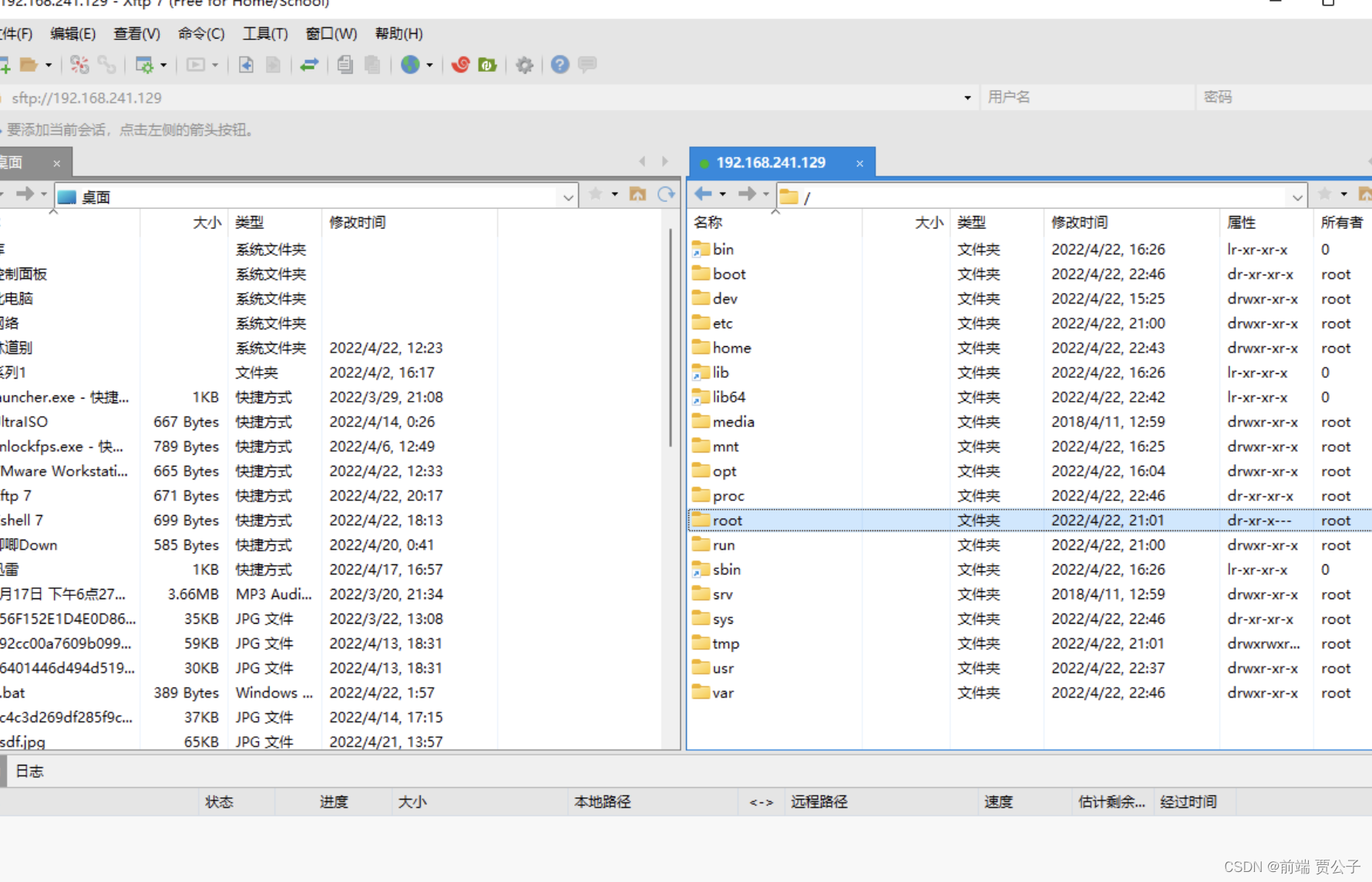The image size is (1372, 882).
Task: Click the Help question mark icon
Action: point(559,65)
